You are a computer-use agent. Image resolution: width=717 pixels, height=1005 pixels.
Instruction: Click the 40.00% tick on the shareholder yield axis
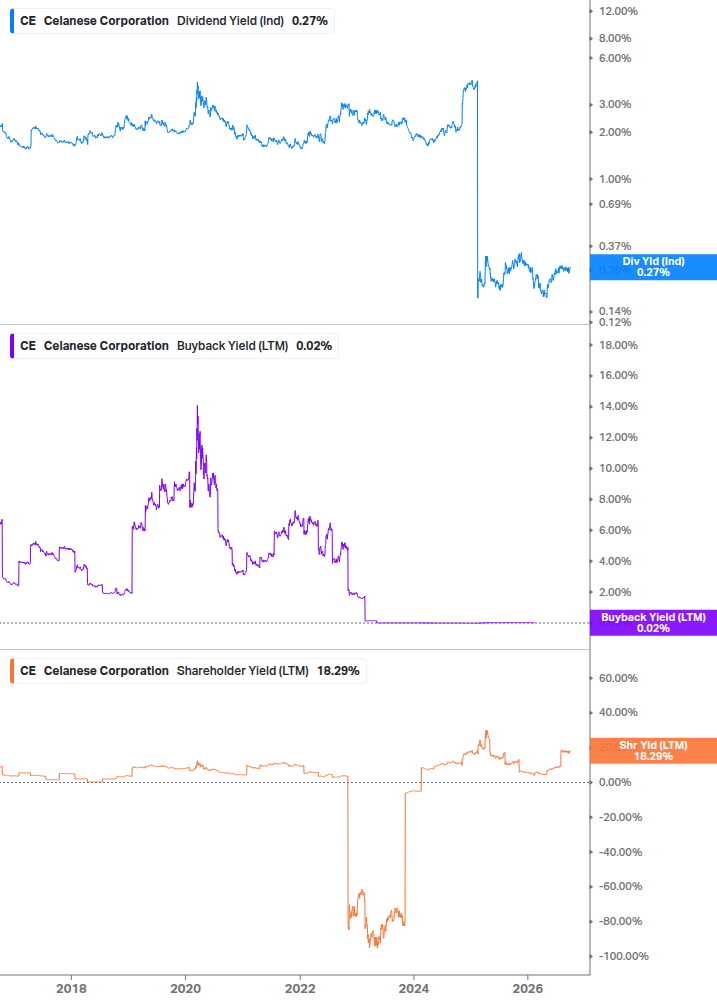click(618, 713)
